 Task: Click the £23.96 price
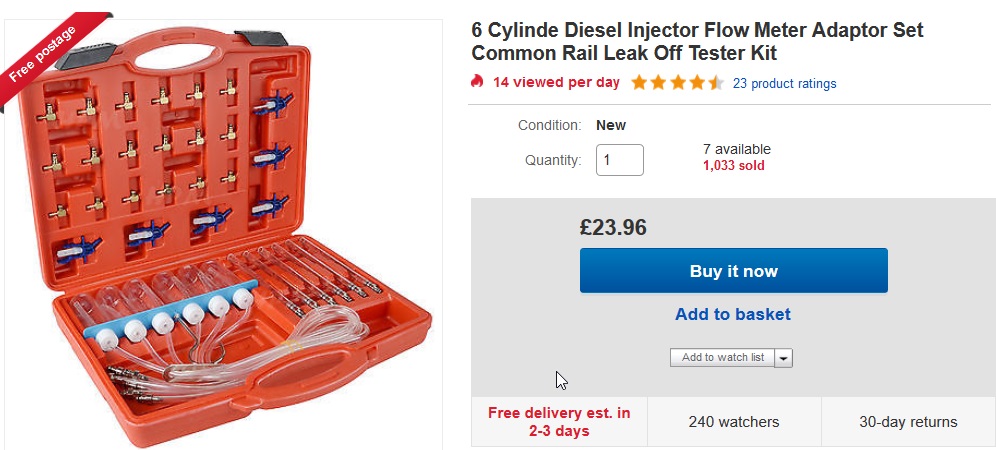pyautogui.click(x=613, y=227)
